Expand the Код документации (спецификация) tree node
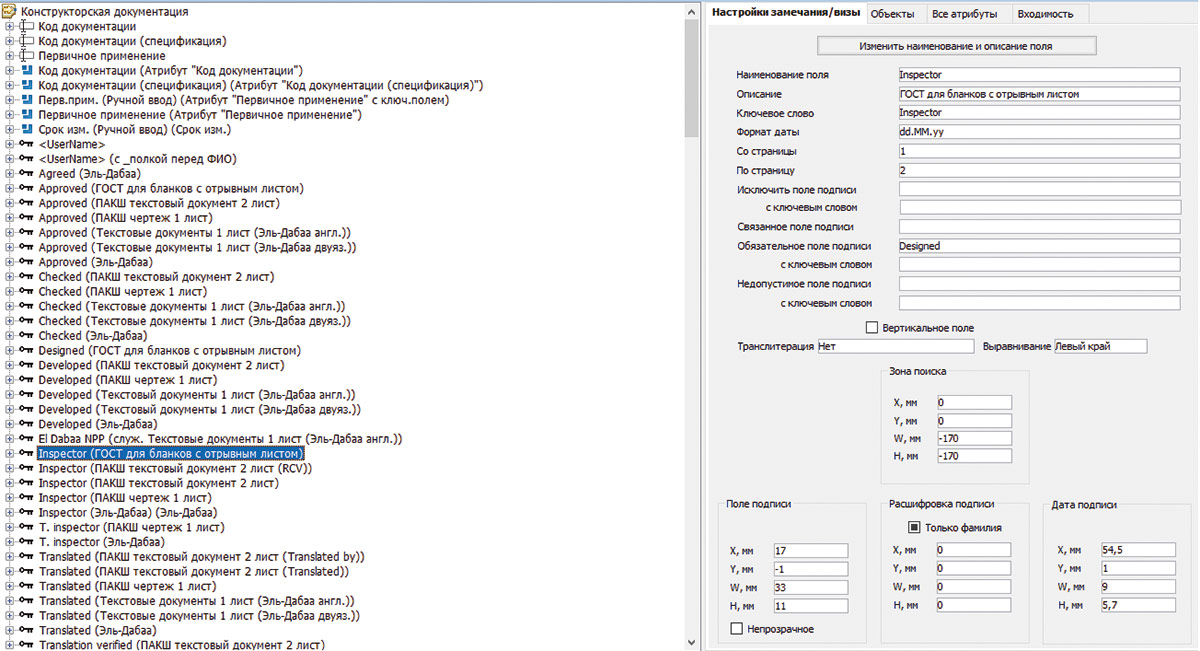 [9, 42]
